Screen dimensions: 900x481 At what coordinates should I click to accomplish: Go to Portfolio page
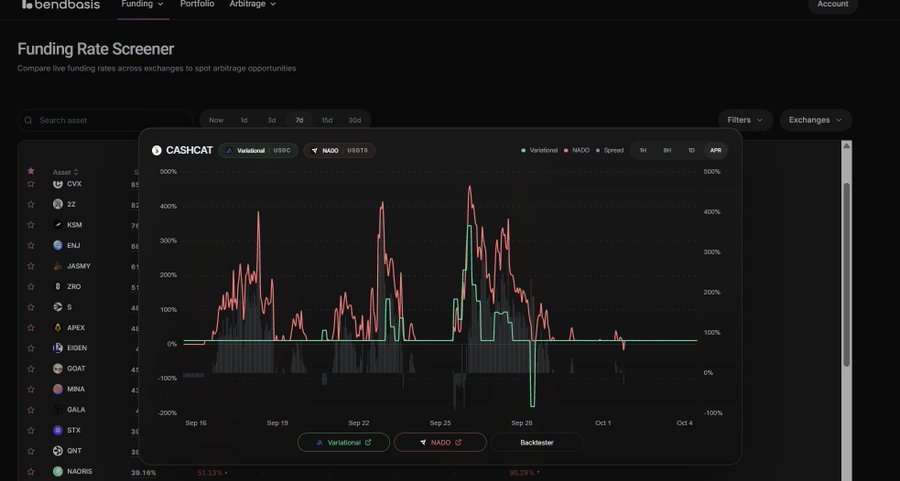pos(197,4)
